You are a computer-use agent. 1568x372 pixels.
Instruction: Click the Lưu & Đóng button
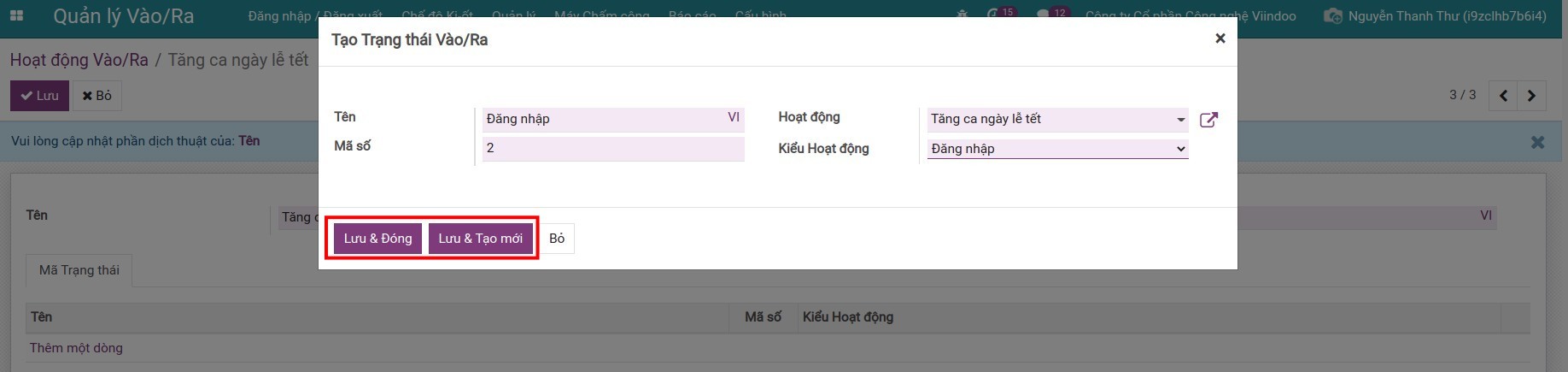pyautogui.click(x=377, y=239)
